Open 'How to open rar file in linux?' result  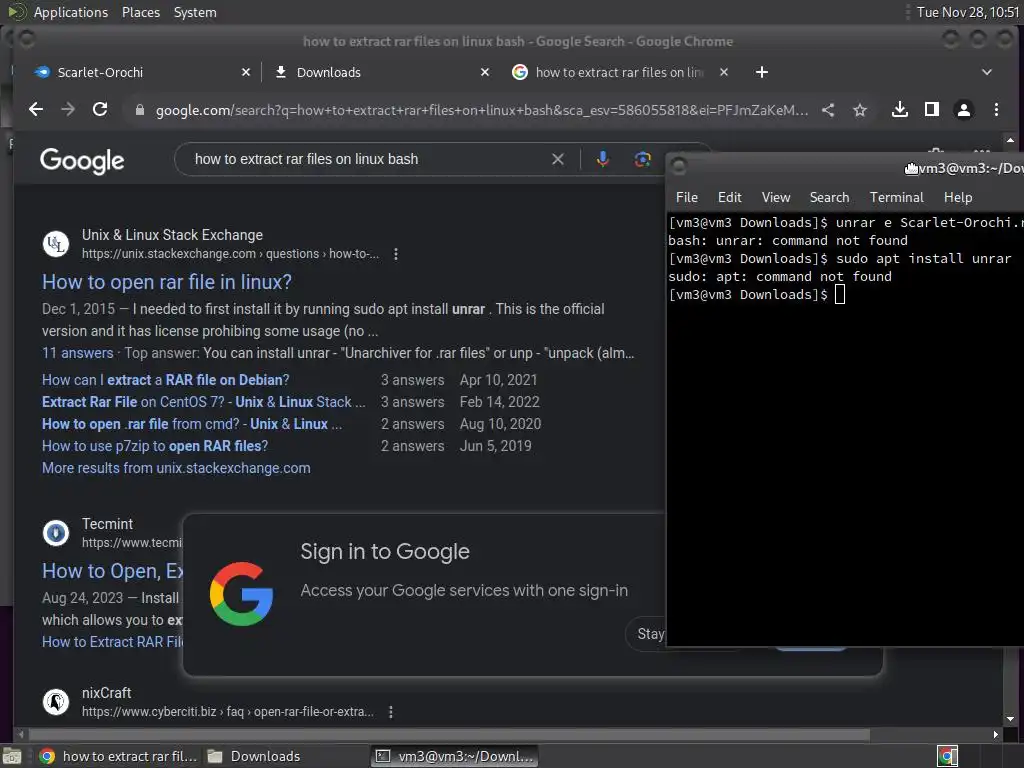[x=167, y=282]
